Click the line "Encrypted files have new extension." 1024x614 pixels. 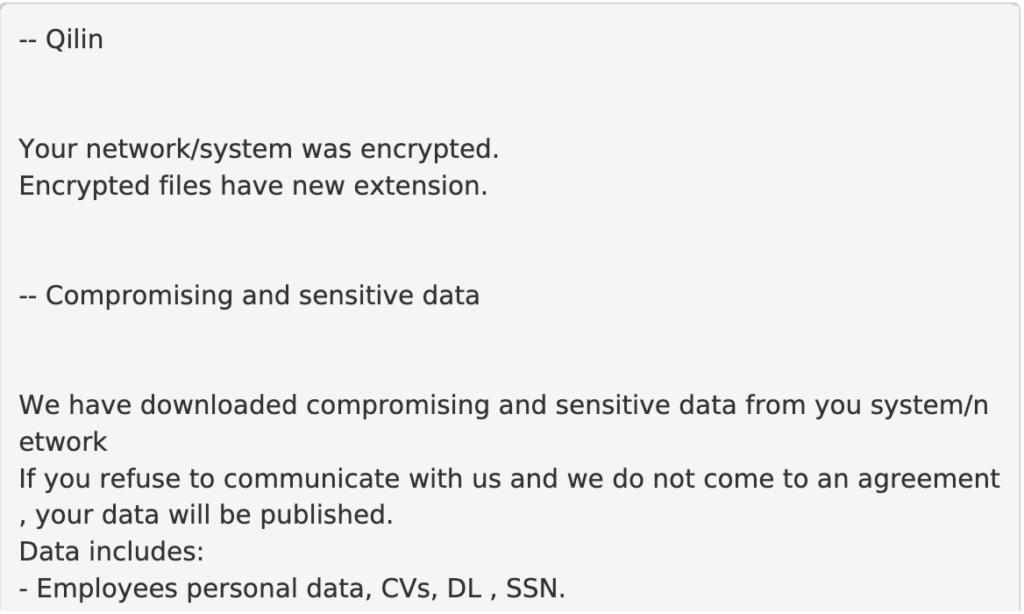point(253,186)
